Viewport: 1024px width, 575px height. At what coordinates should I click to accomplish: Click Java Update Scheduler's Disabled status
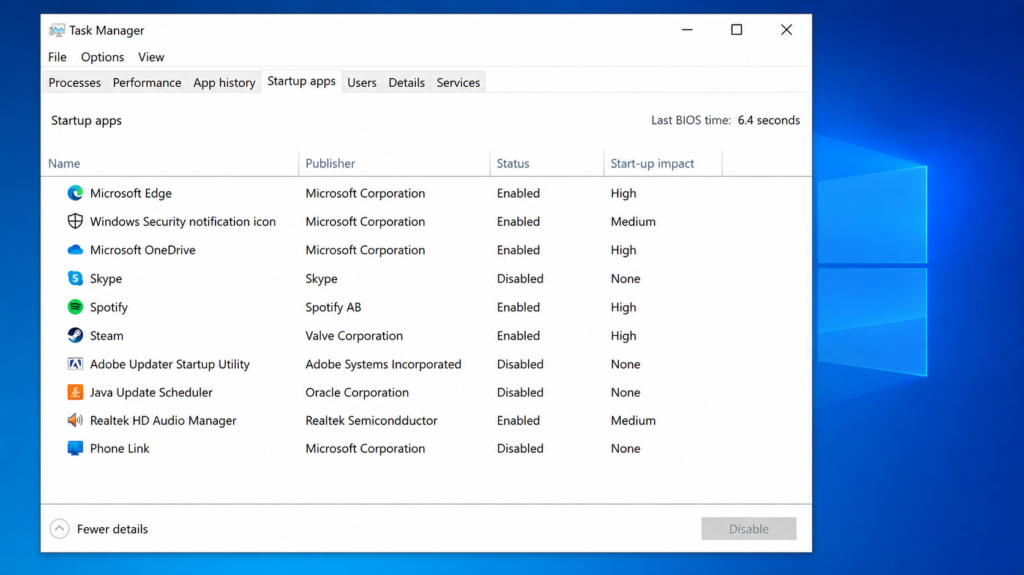tap(520, 392)
